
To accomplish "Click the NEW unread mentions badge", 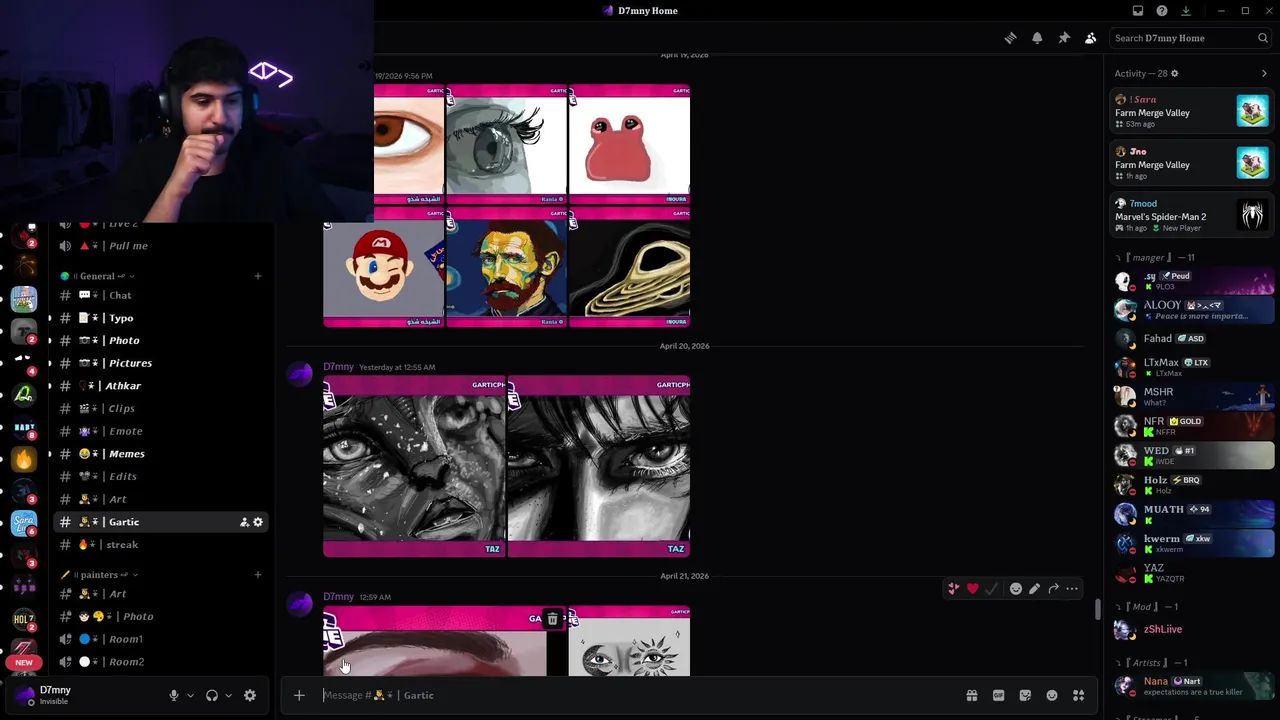I will [x=24, y=662].
